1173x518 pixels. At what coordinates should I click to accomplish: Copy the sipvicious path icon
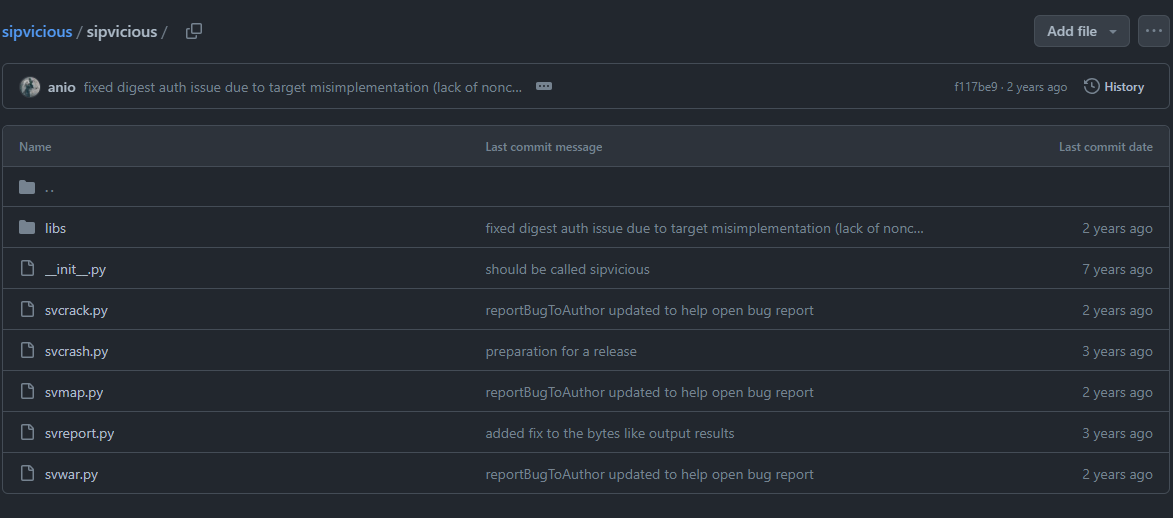coord(194,31)
